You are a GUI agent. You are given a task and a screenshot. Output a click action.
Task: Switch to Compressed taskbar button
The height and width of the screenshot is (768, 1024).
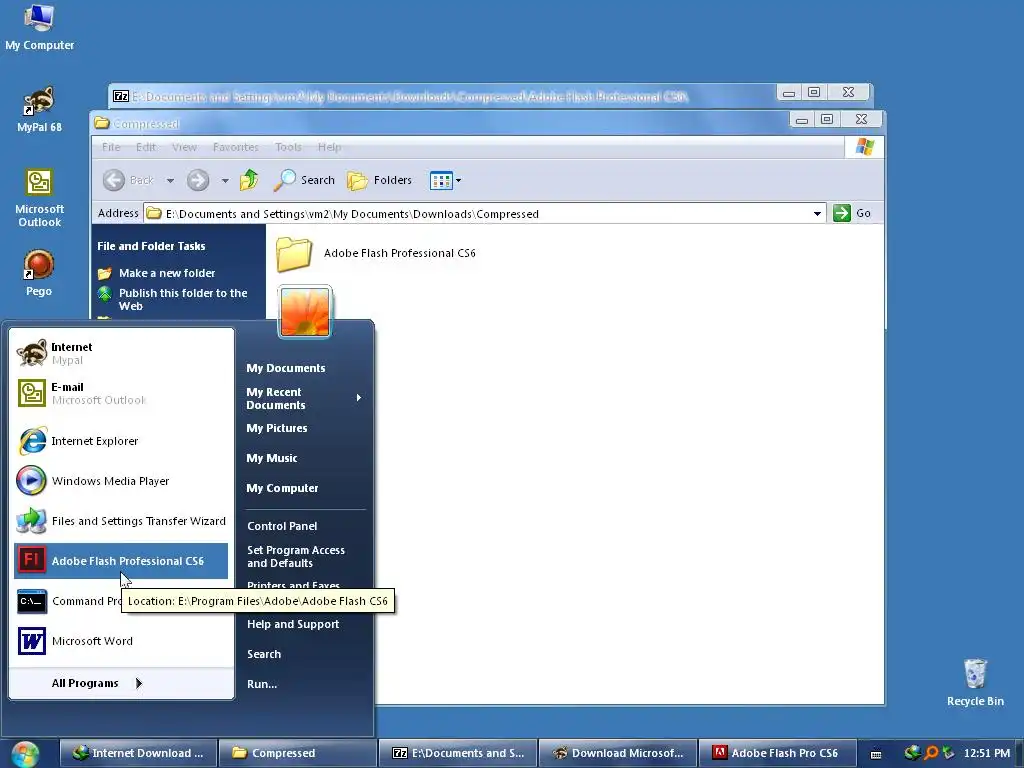[x=297, y=753]
